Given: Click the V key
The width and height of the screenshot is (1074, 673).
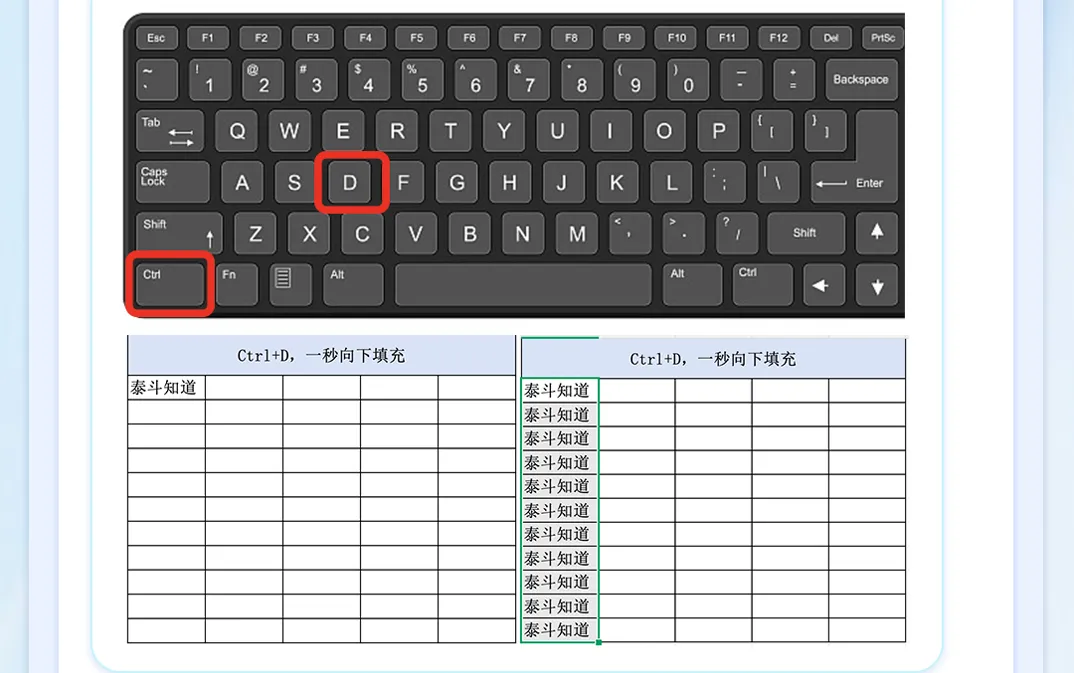Looking at the screenshot, I should (416, 233).
